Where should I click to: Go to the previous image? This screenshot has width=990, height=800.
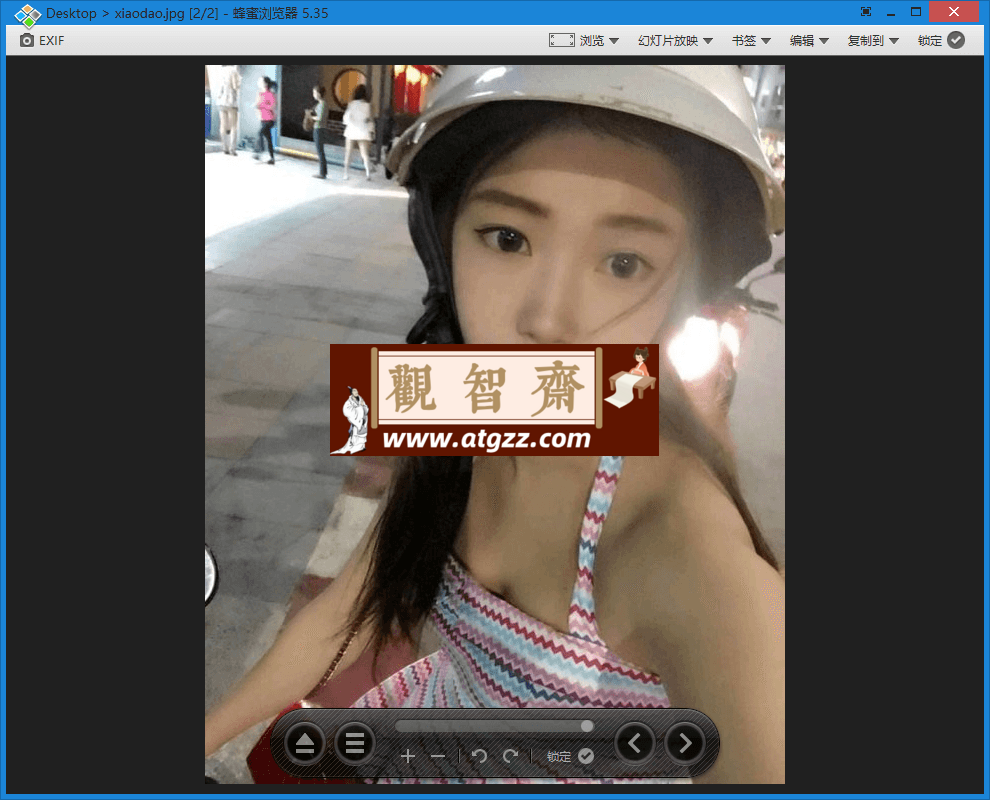[x=635, y=743]
